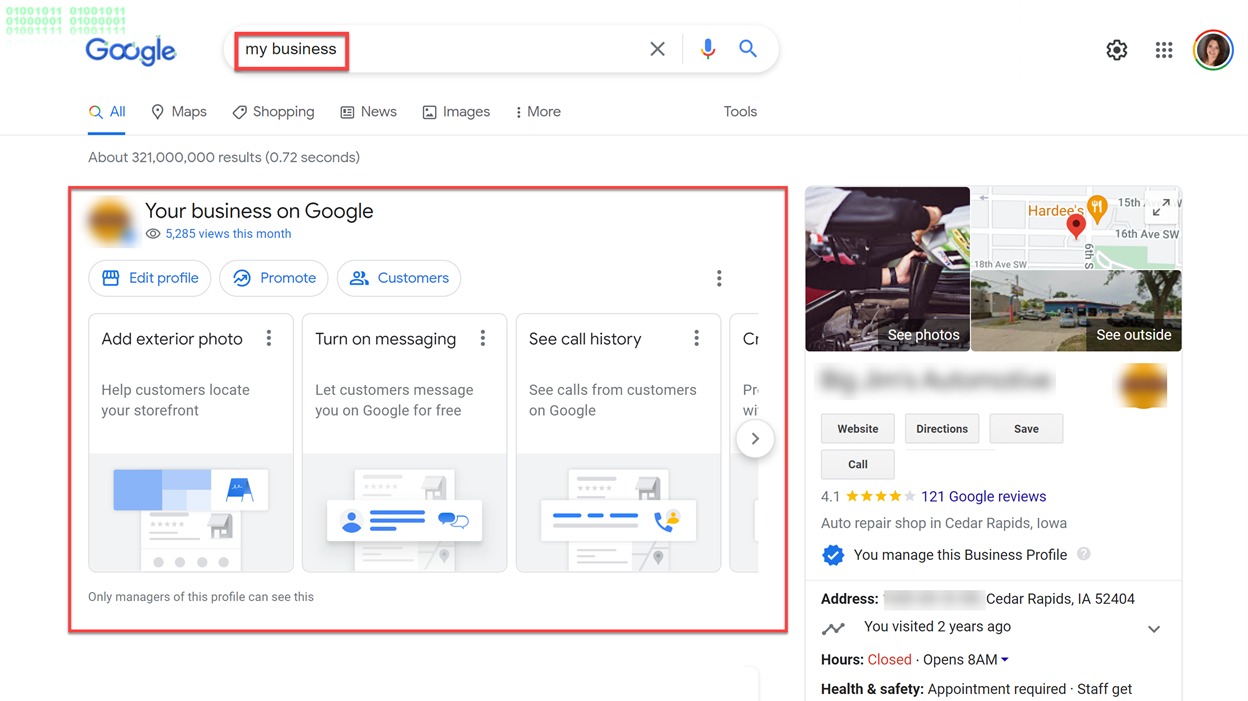Click the blue verified Business Profile badge
Viewport: 1248px width, 701px height.
pos(833,554)
